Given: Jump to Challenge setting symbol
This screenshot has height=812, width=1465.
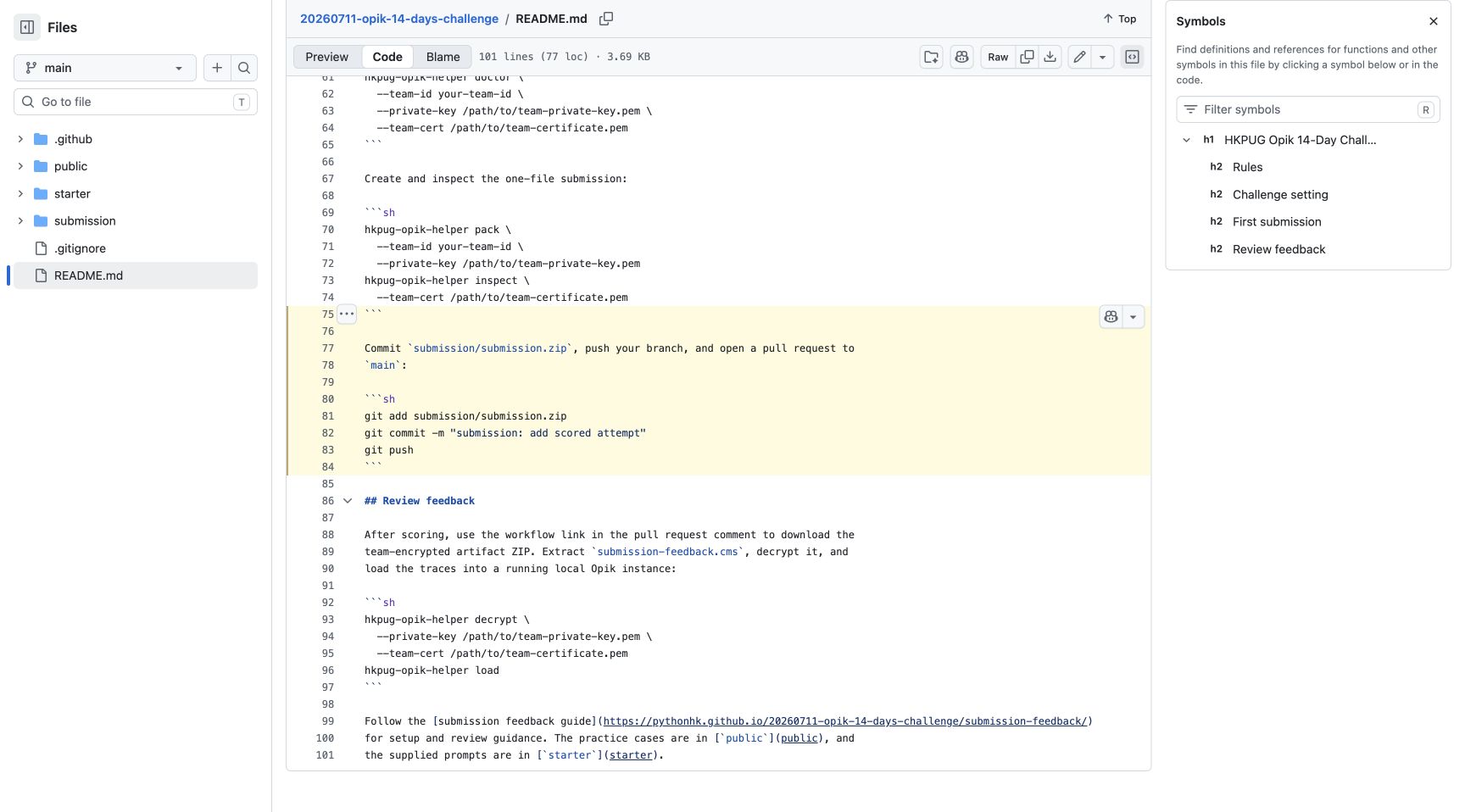Looking at the screenshot, I should [x=1280, y=195].
